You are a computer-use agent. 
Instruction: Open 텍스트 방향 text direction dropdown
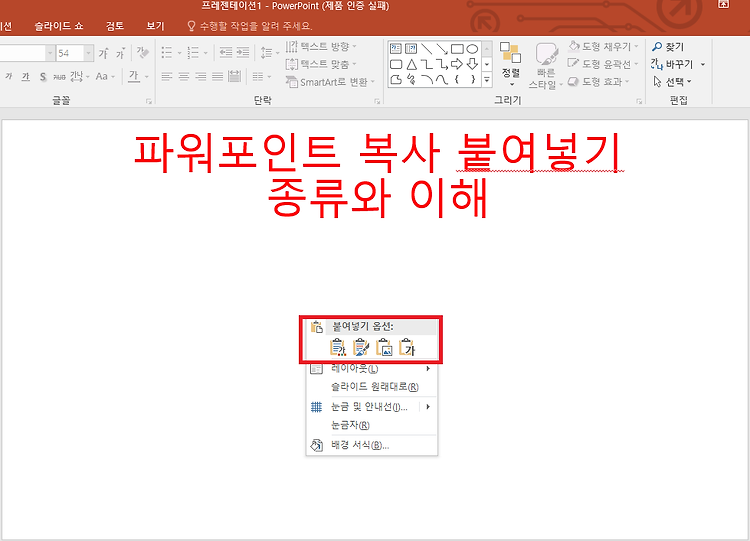tap(321, 46)
